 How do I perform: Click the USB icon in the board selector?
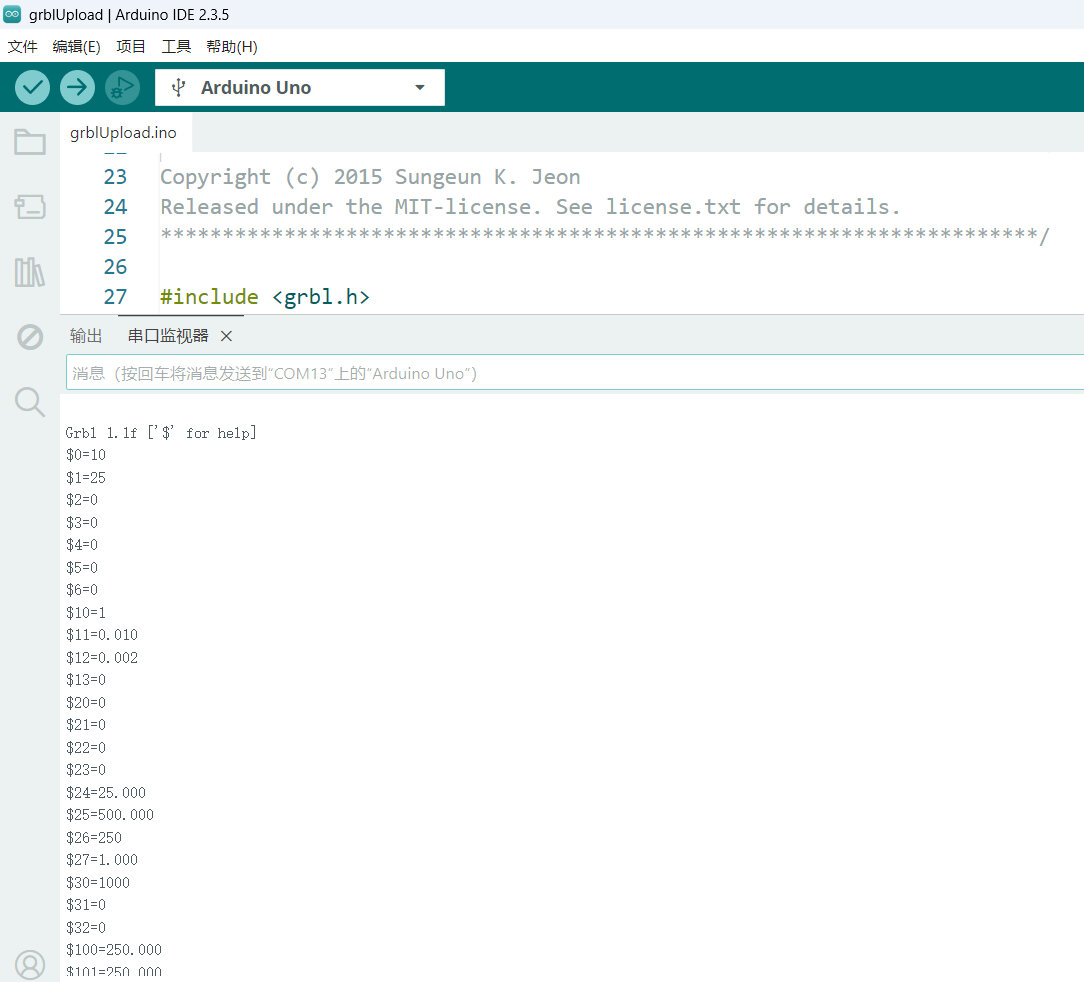178,88
